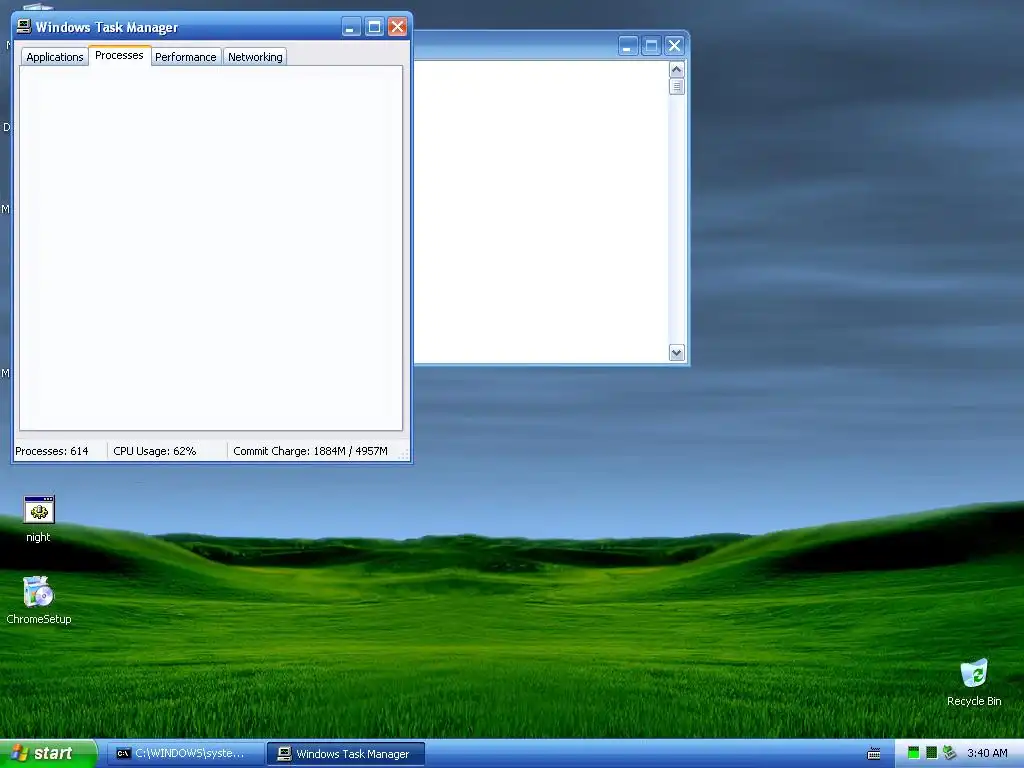The height and width of the screenshot is (768, 1024).
Task: Click the 3:40 AM system clock
Action: click(x=987, y=753)
